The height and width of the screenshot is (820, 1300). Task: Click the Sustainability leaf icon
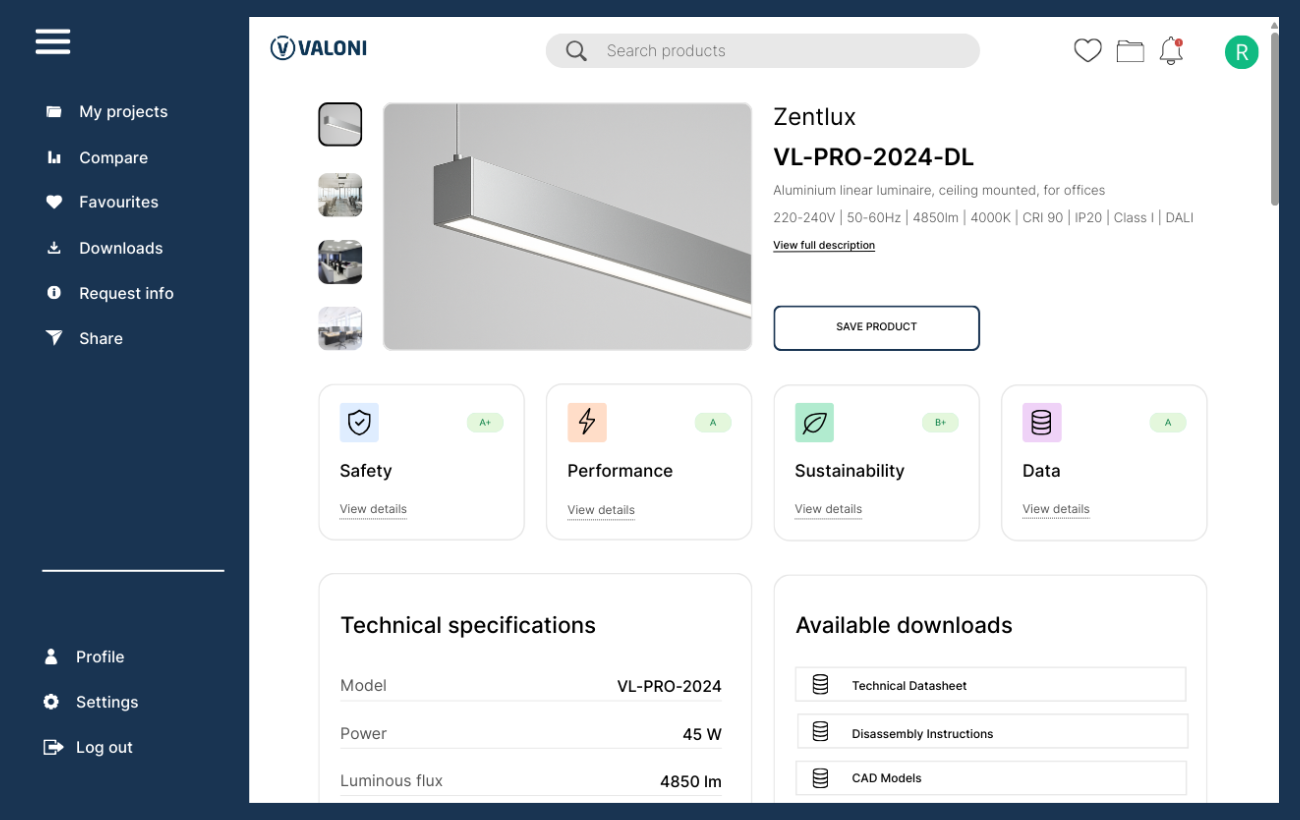(814, 423)
